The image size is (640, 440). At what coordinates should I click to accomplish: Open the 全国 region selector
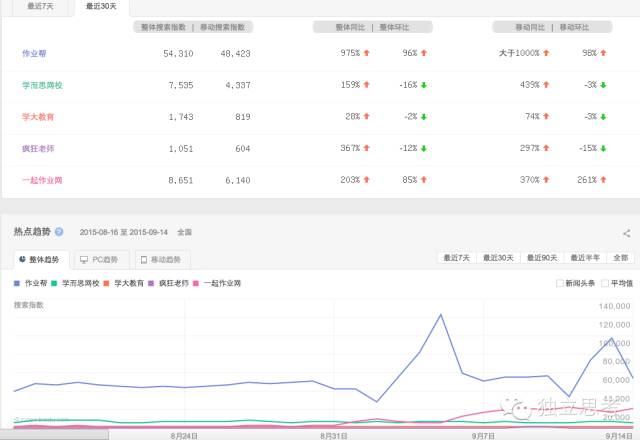pos(184,232)
